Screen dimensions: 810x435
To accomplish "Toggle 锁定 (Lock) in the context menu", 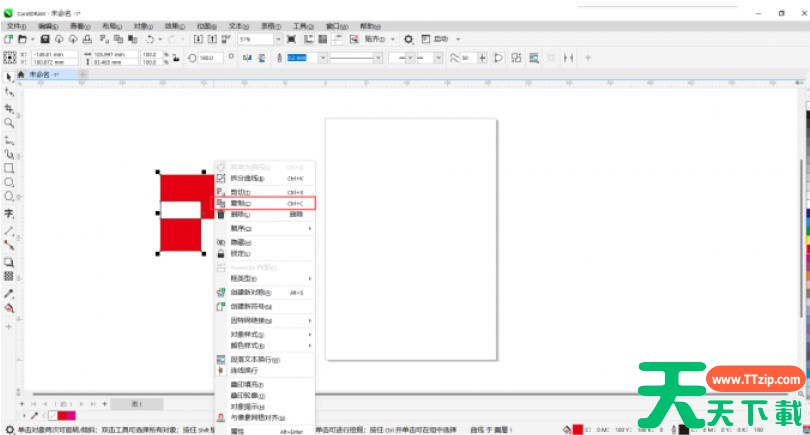I will tap(240, 253).
